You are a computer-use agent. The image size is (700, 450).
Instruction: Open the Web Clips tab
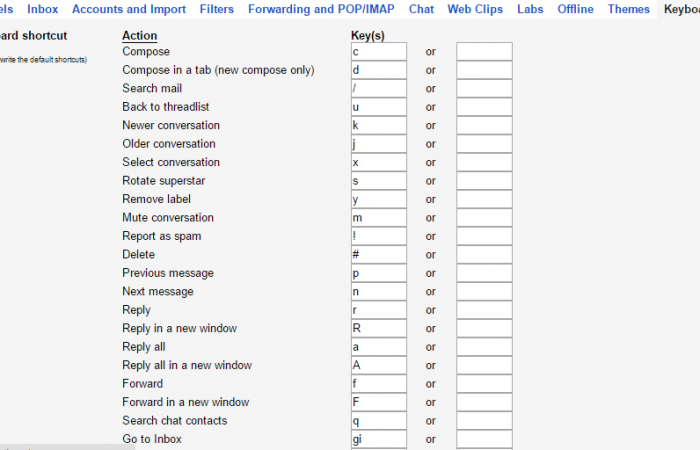click(x=475, y=9)
